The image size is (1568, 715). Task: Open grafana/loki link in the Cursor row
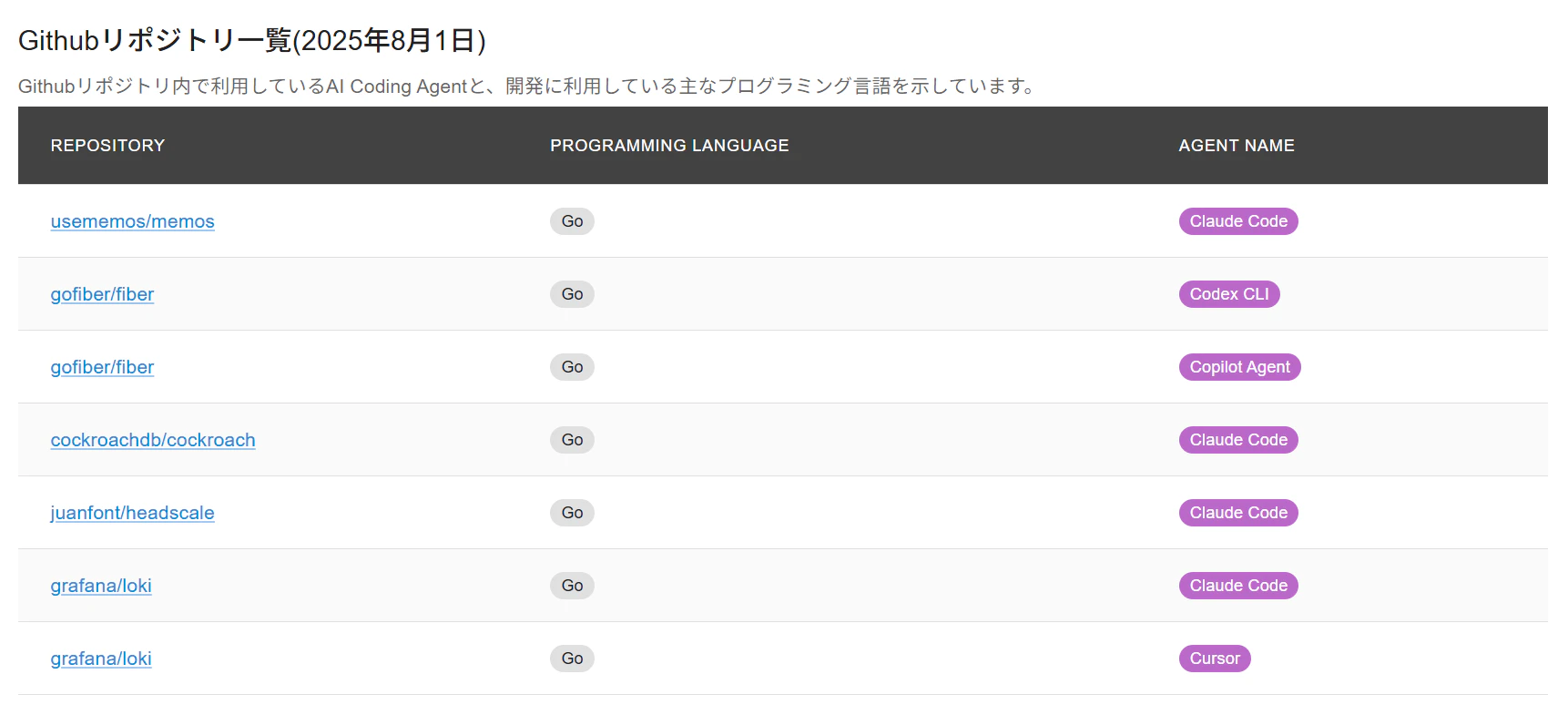[x=101, y=659]
